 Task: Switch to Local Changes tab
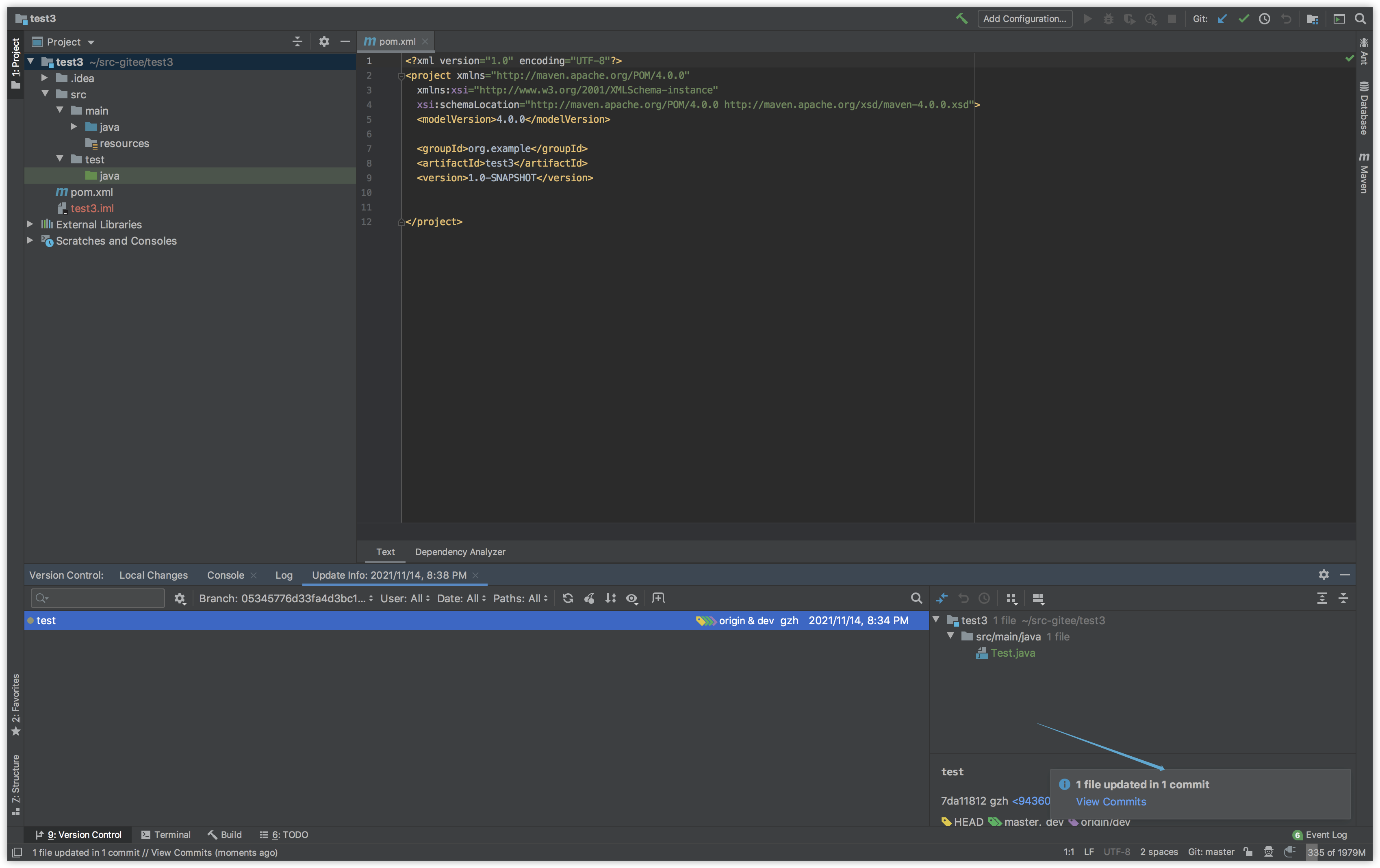[x=153, y=575]
